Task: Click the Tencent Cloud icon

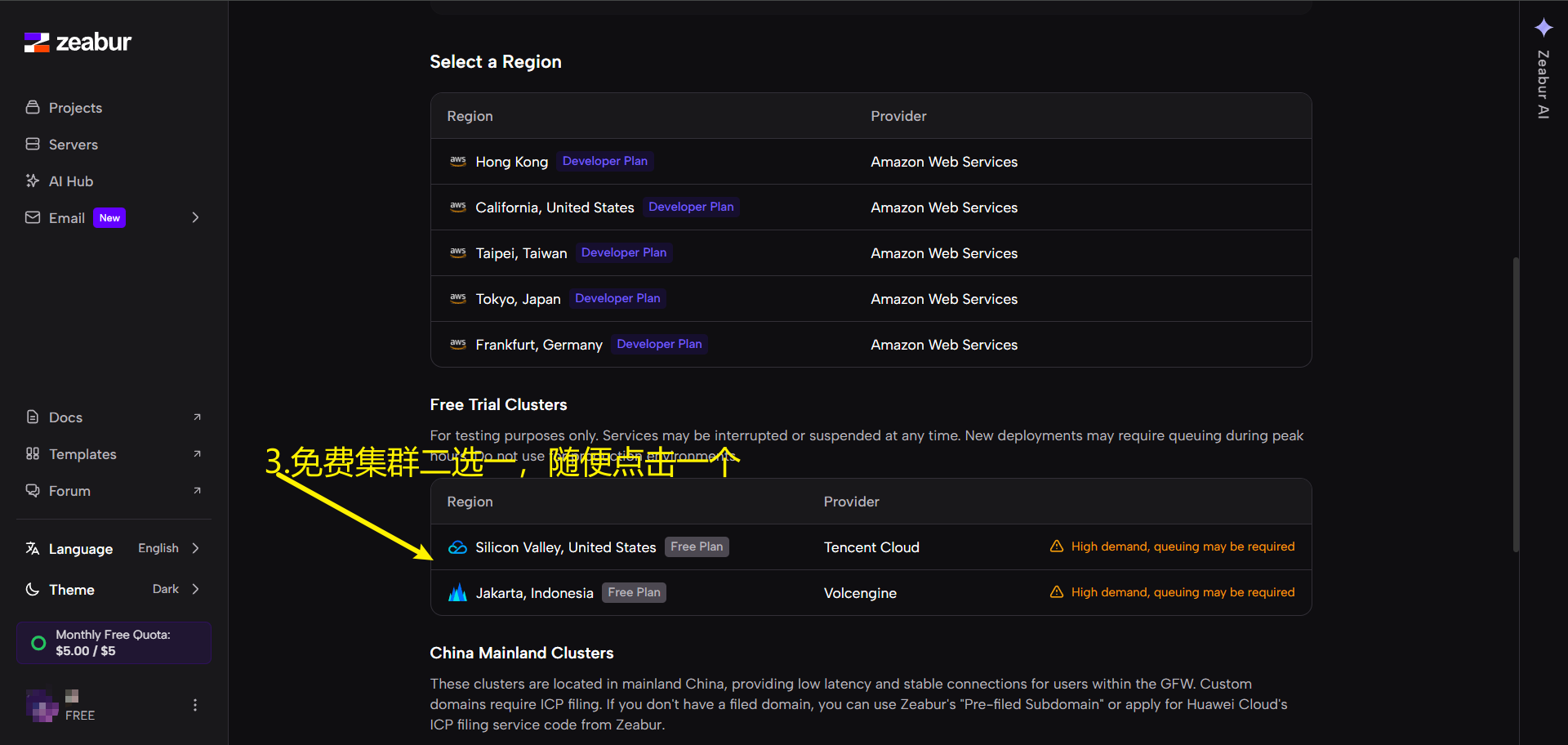Action: pos(458,547)
